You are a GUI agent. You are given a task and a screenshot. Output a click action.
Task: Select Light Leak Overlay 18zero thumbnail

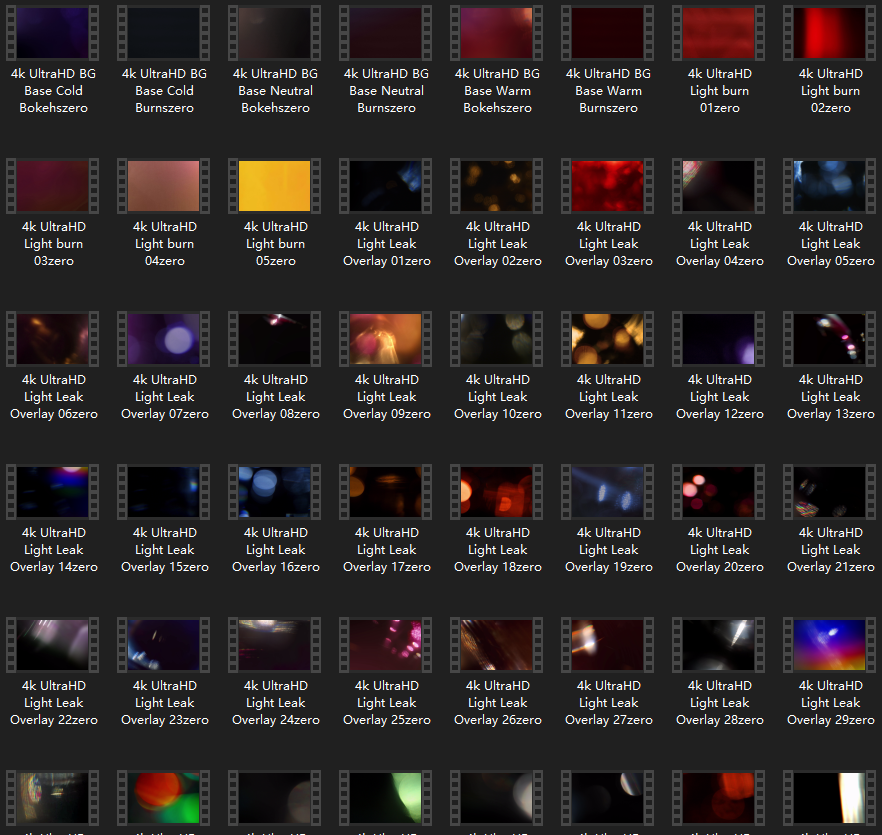[496, 492]
